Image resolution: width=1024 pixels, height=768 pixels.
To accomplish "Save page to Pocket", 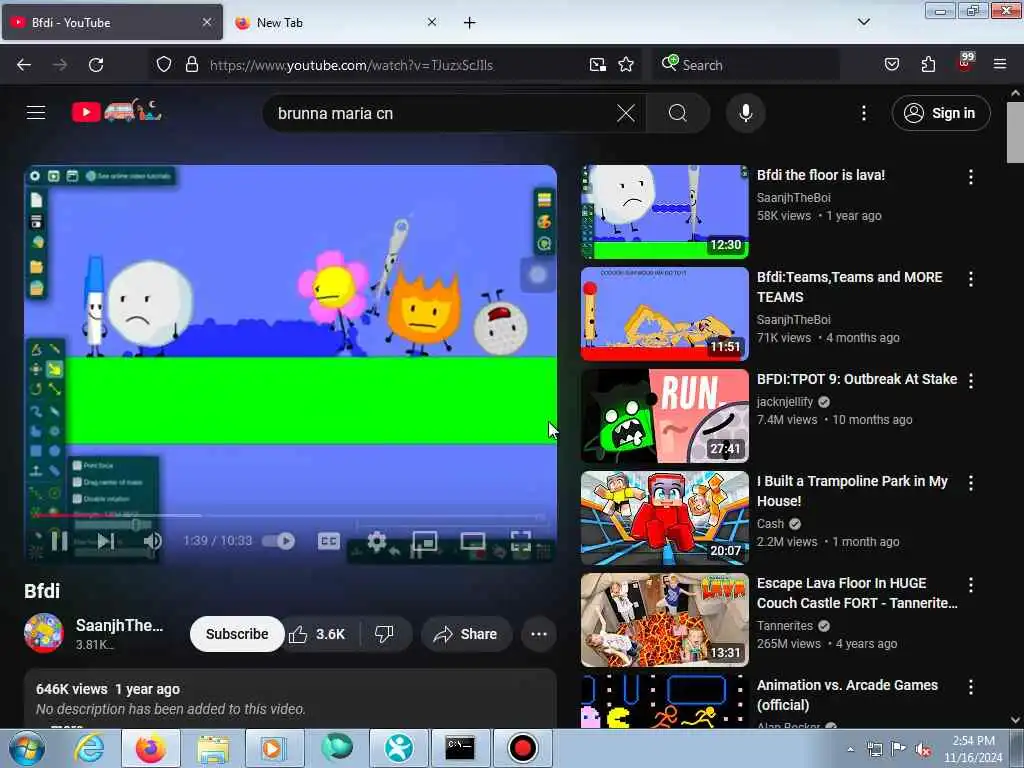I will 891,65.
